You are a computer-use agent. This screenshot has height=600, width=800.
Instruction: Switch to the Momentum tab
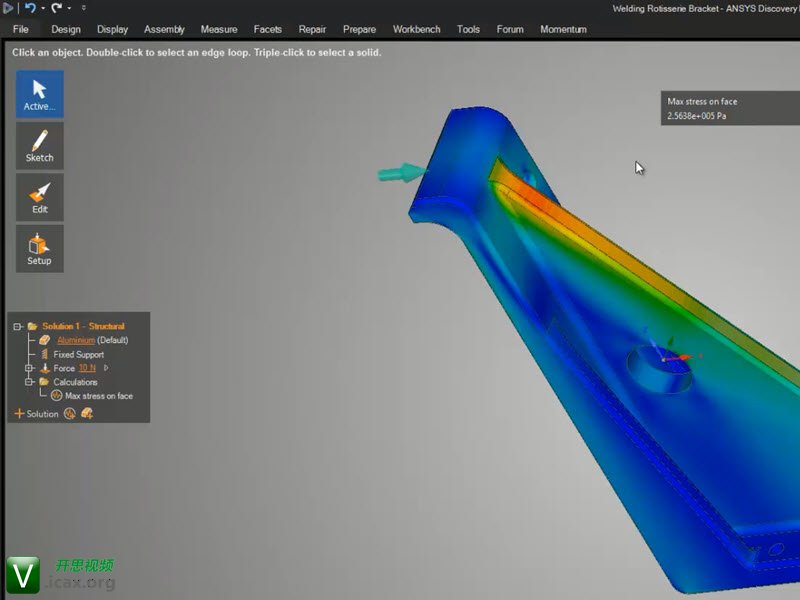(563, 29)
